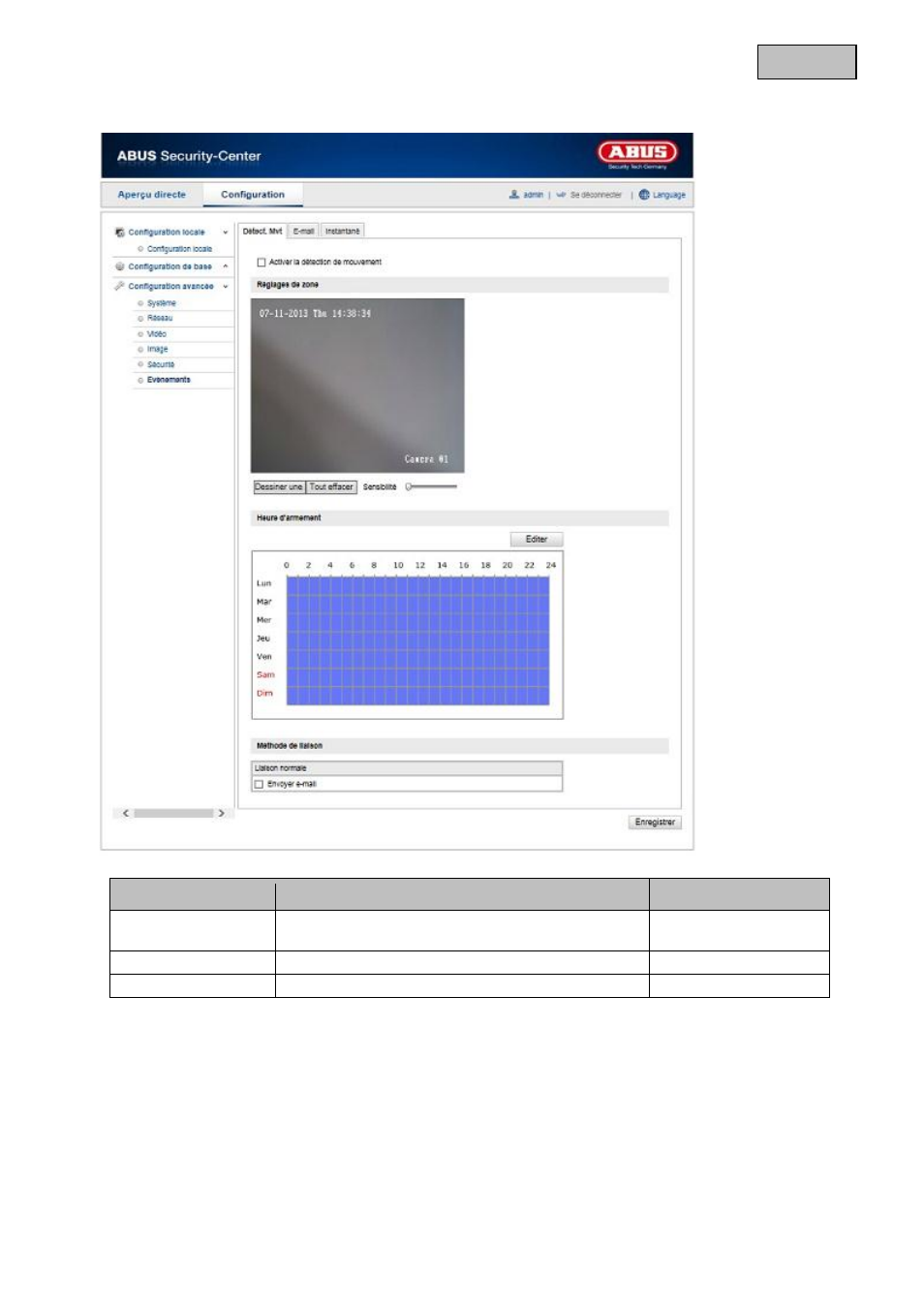924x1308 pixels.
Task: Expand the Configuration de base section chevron
Action: (x=226, y=266)
